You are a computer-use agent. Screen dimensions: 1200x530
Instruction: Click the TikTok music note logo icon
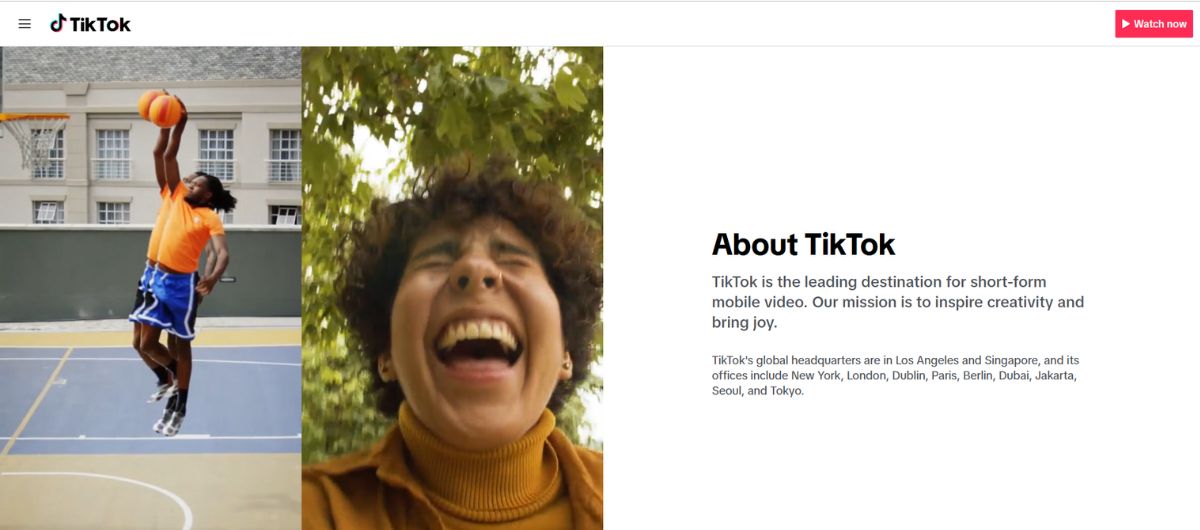coord(58,23)
